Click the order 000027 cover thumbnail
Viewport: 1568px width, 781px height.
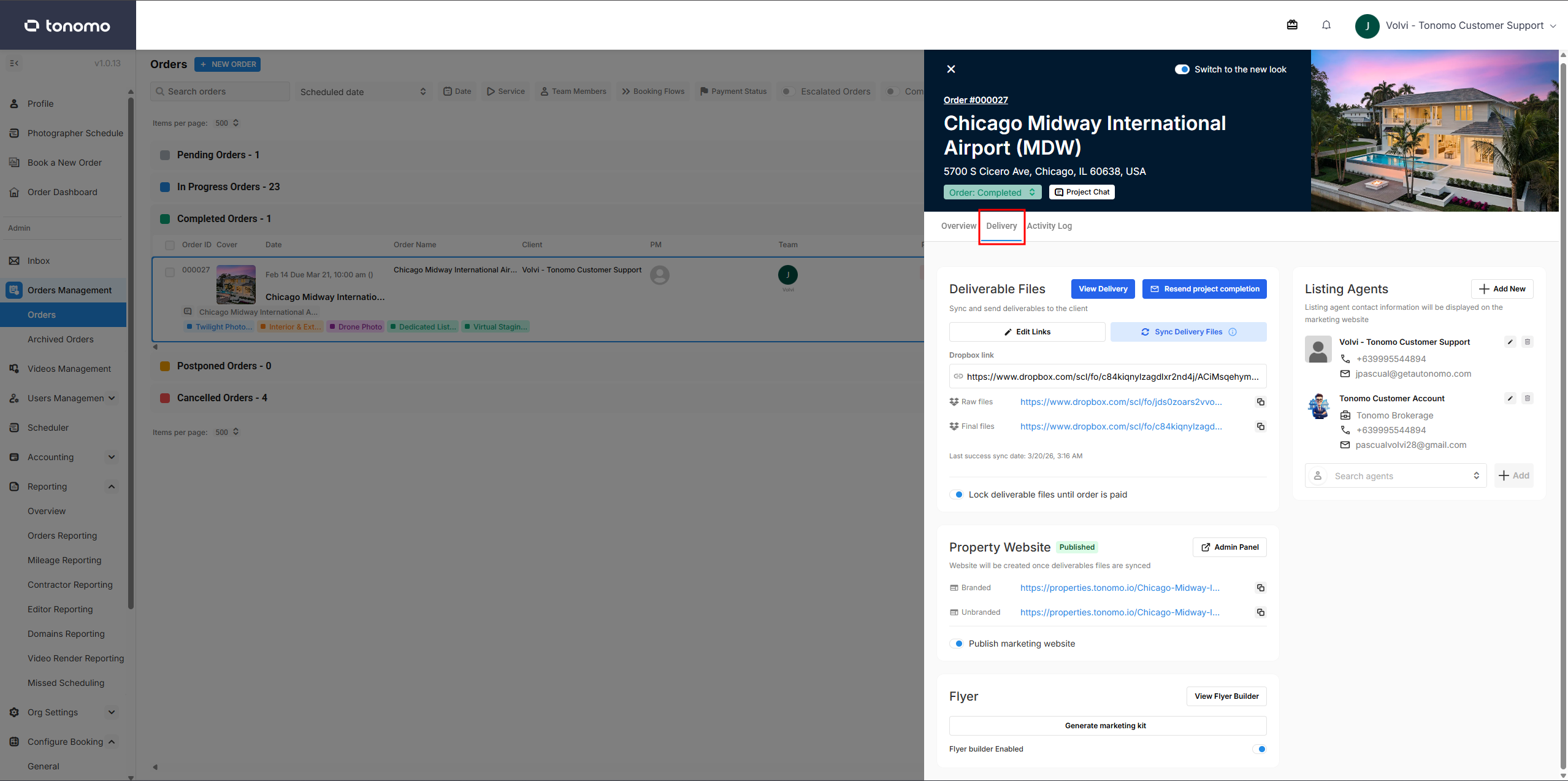click(236, 285)
